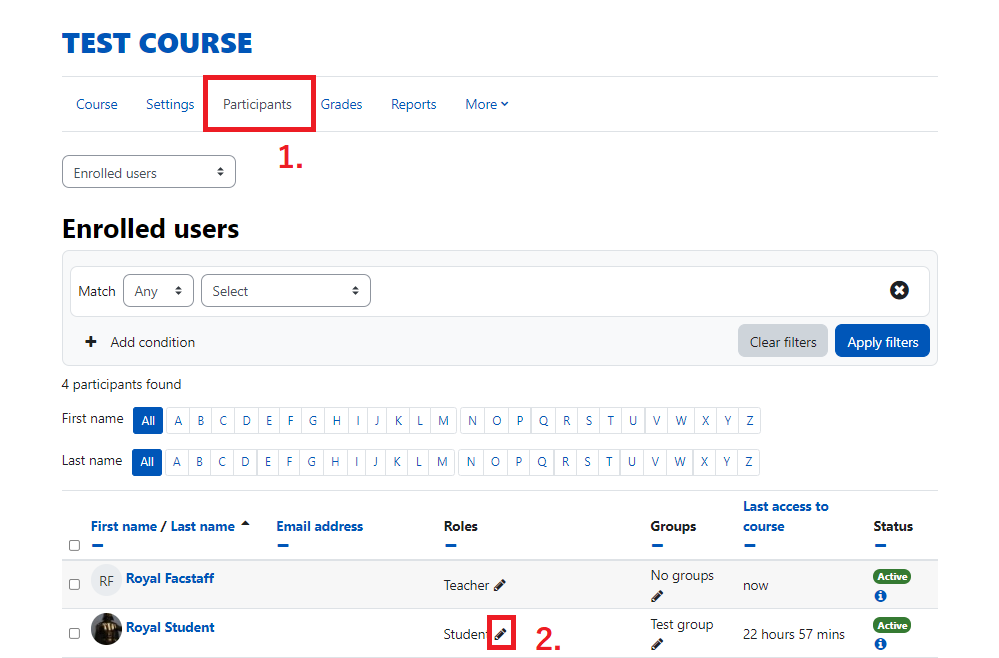Filter Last name by letter S
999x658 pixels.
click(587, 462)
